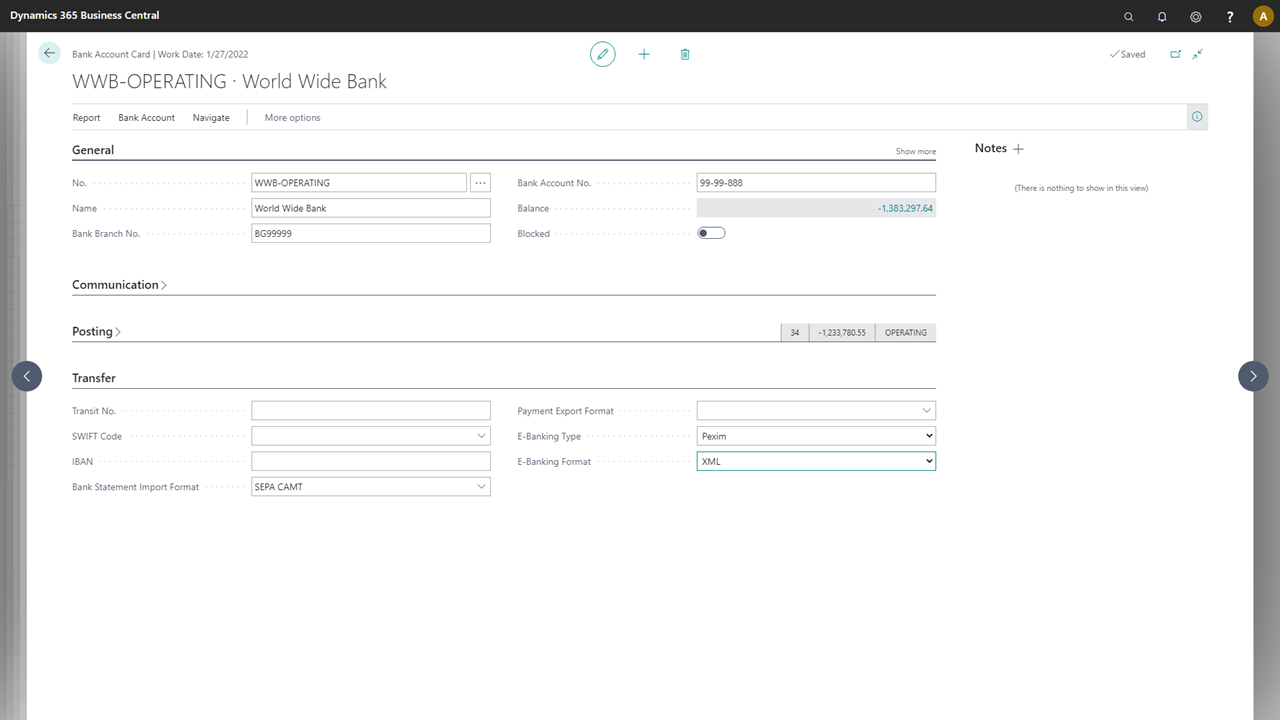Image resolution: width=1280 pixels, height=720 pixels.
Task: Add a new note with plus icon
Action: tap(1019, 149)
